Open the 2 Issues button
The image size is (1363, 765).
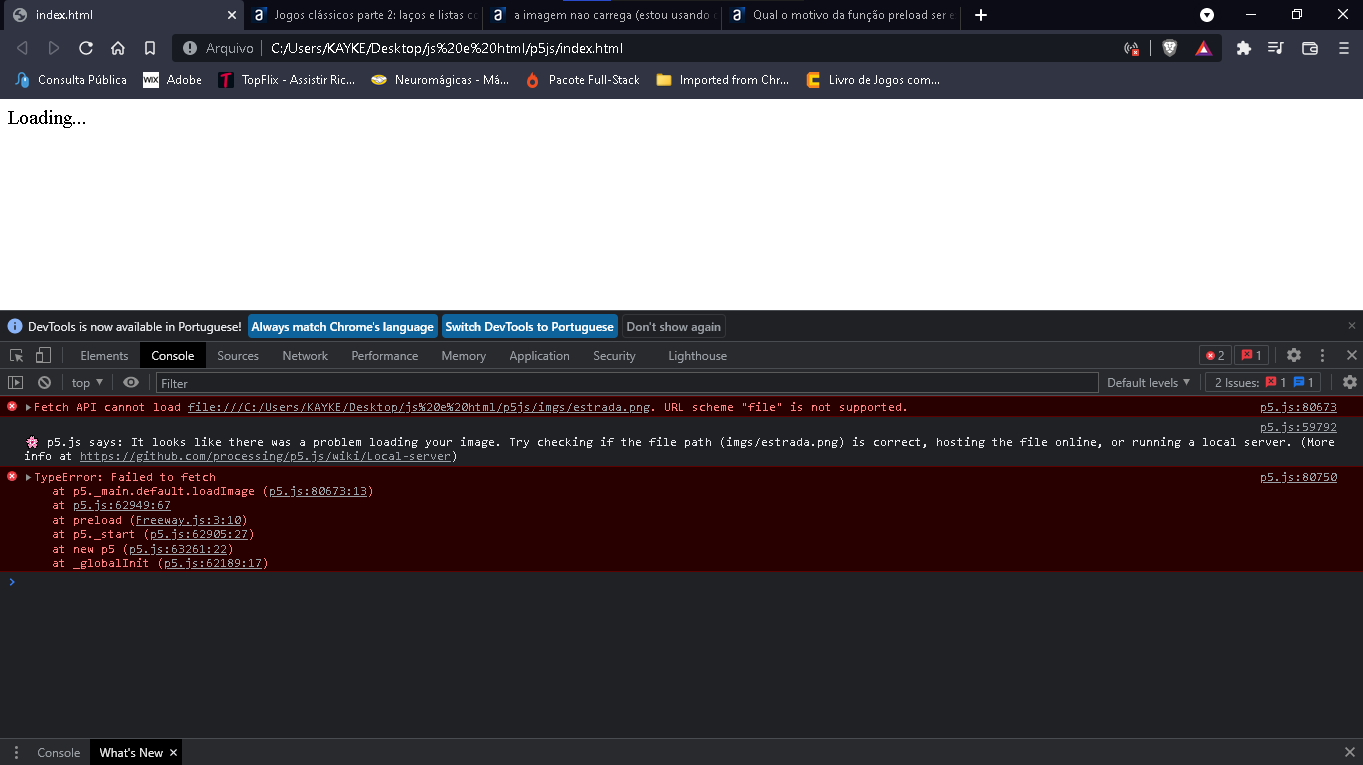tap(1265, 383)
